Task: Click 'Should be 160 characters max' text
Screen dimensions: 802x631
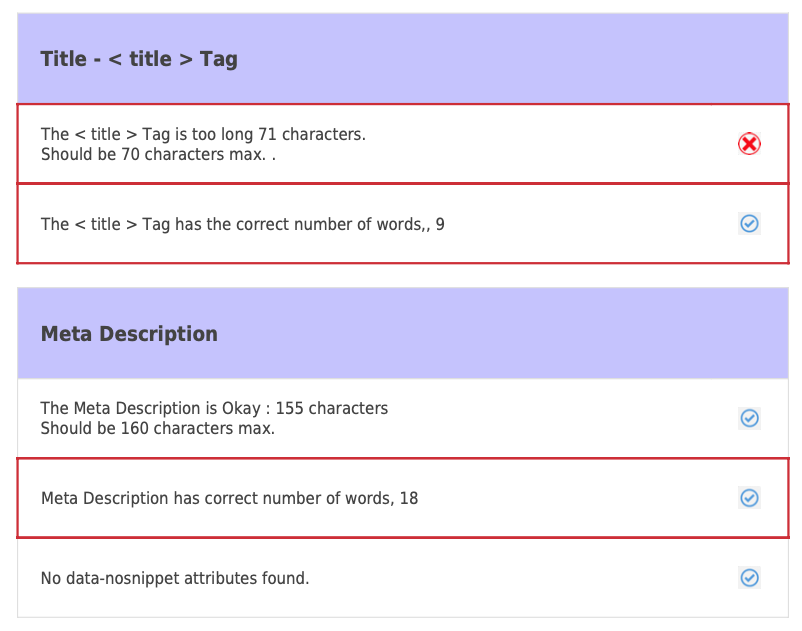Action: [x=158, y=429]
